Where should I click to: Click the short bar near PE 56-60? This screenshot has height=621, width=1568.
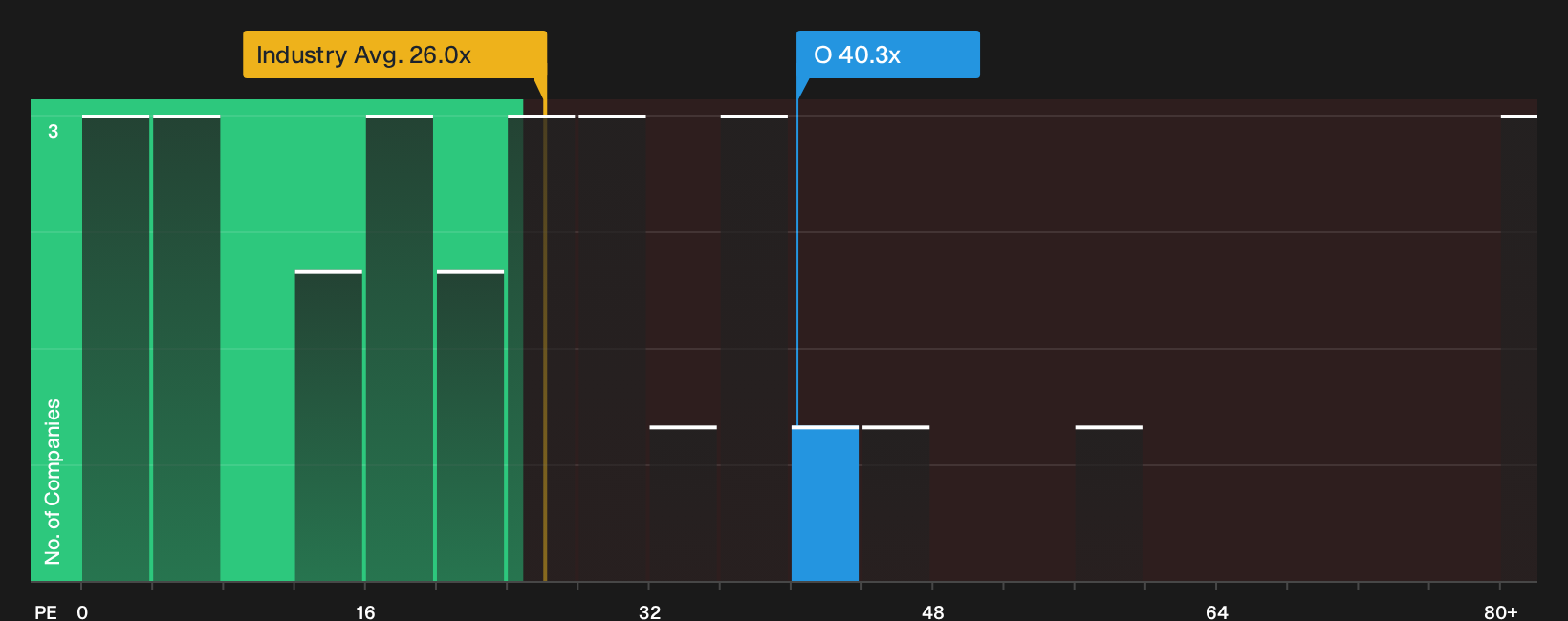tap(1109, 503)
